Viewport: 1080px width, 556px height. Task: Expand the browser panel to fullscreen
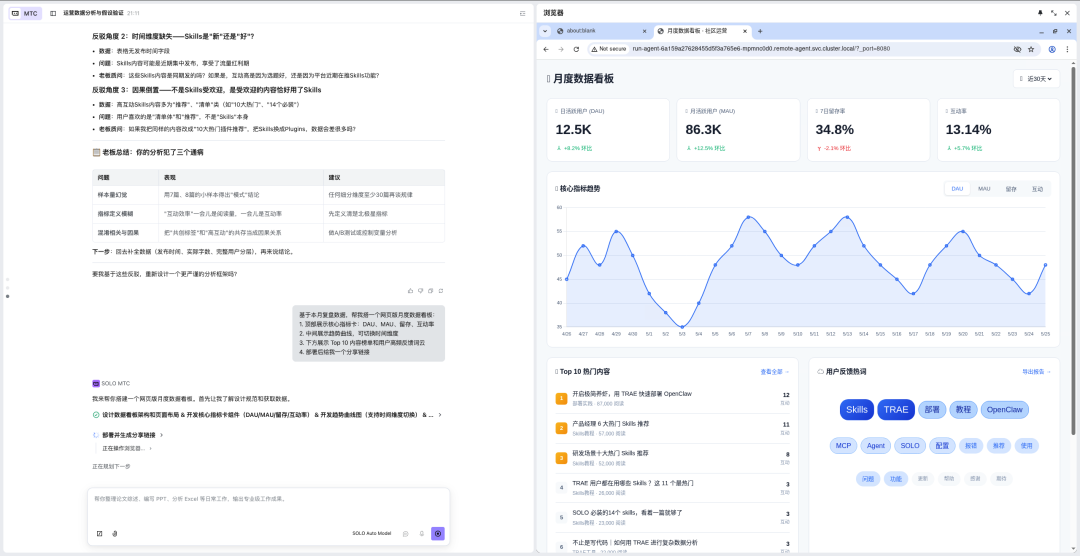(x=1054, y=12)
